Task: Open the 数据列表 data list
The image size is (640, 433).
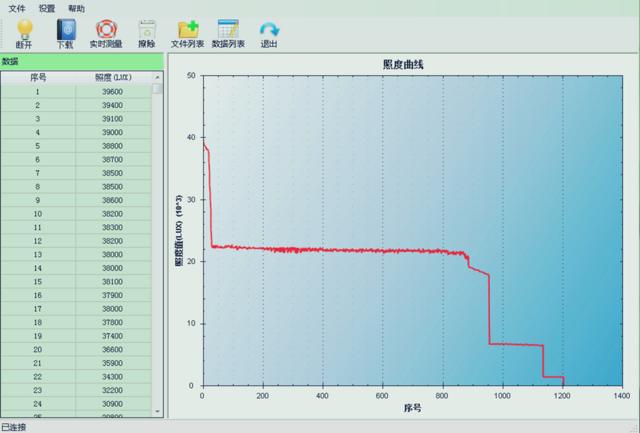Action: (x=228, y=30)
